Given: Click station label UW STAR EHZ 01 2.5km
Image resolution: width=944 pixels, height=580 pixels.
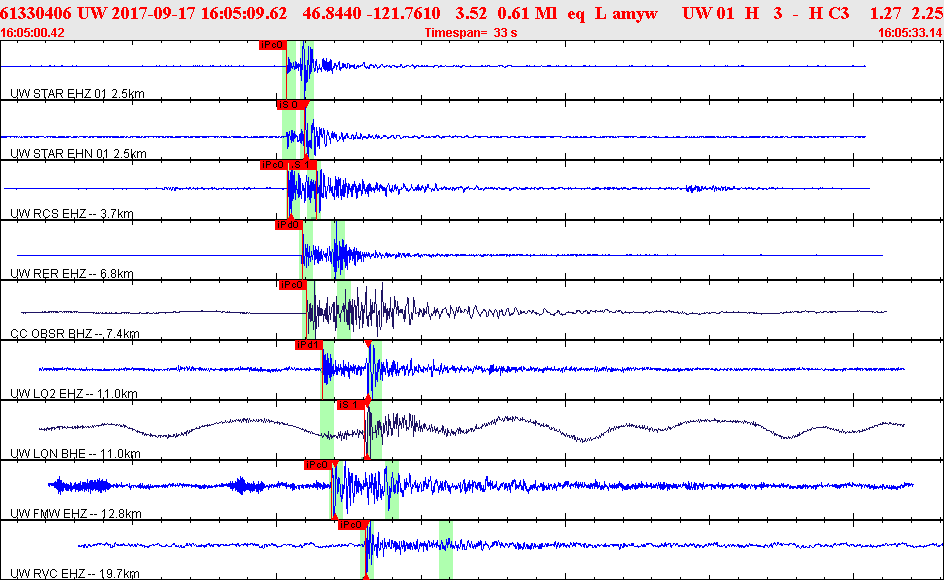Looking at the screenshot, I should [x=77, y=93].
